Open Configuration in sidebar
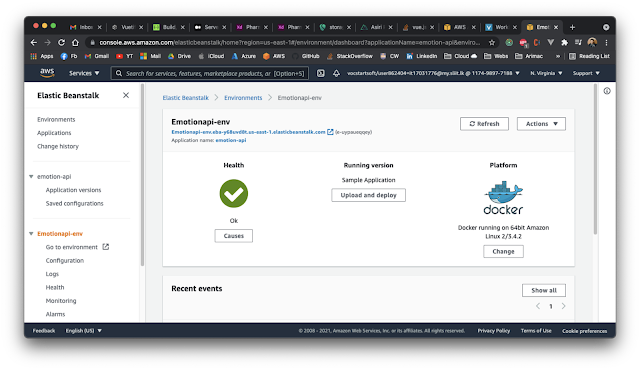Image resolution: width=640 pixels, height=370 pixels. pyautogui.click(x=65, y=261)
